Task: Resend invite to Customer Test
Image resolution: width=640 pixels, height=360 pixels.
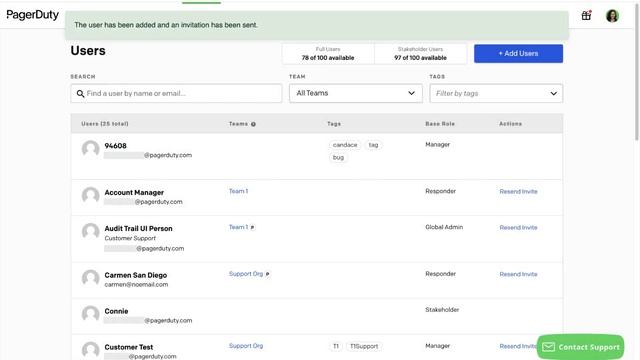Action: click(x=518, y=346)
